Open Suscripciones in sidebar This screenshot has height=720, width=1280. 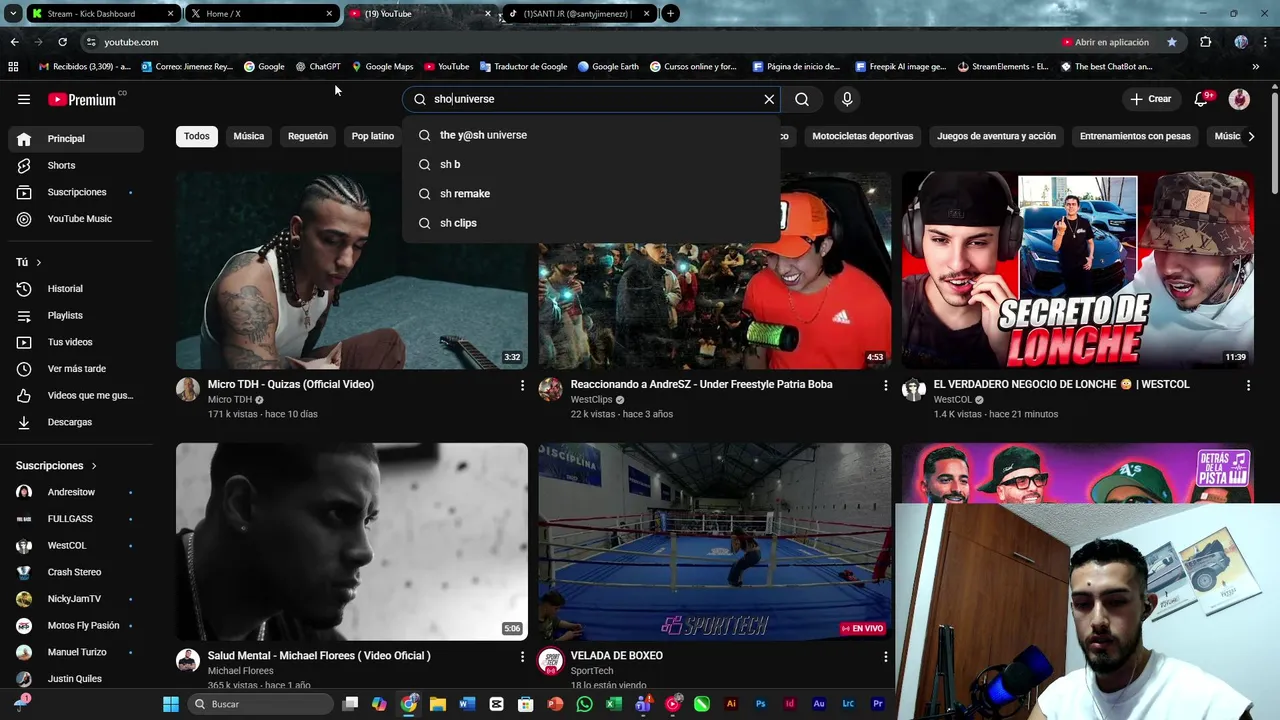[x=76, y=192]
